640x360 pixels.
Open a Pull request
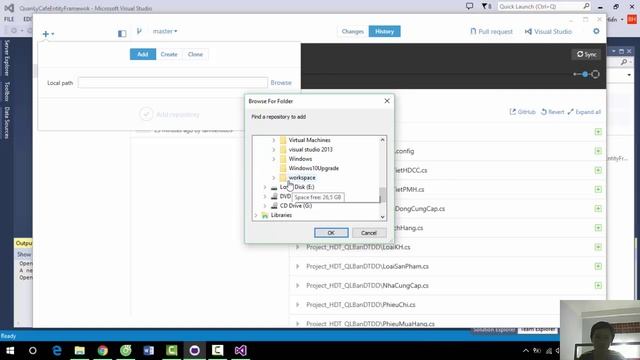[491, 31]
